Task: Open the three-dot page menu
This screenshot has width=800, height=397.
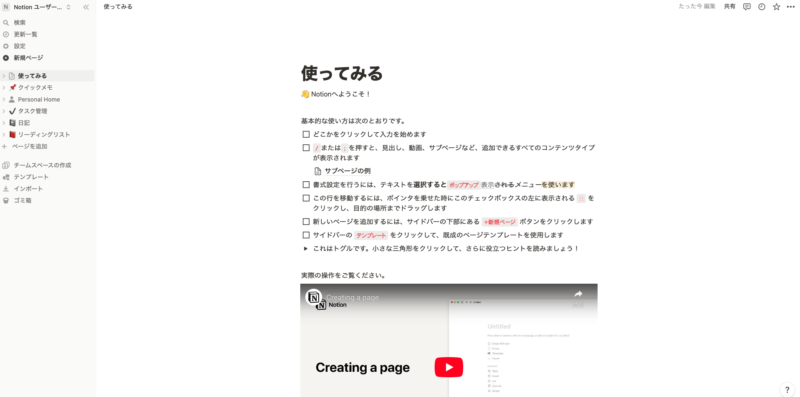Action: [790, 7]
